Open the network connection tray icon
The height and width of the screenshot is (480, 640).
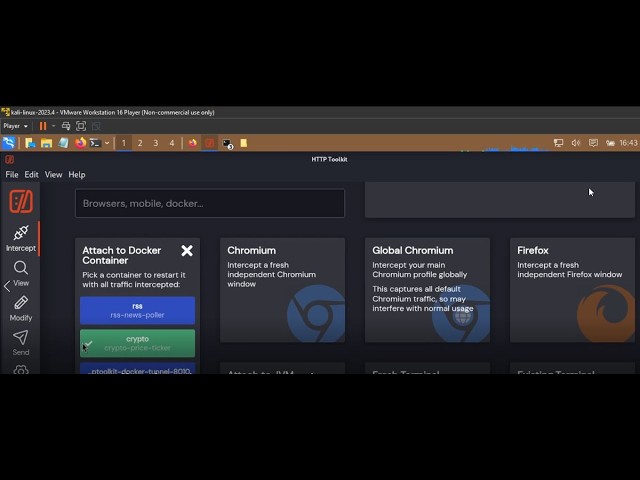coord(558,143)
